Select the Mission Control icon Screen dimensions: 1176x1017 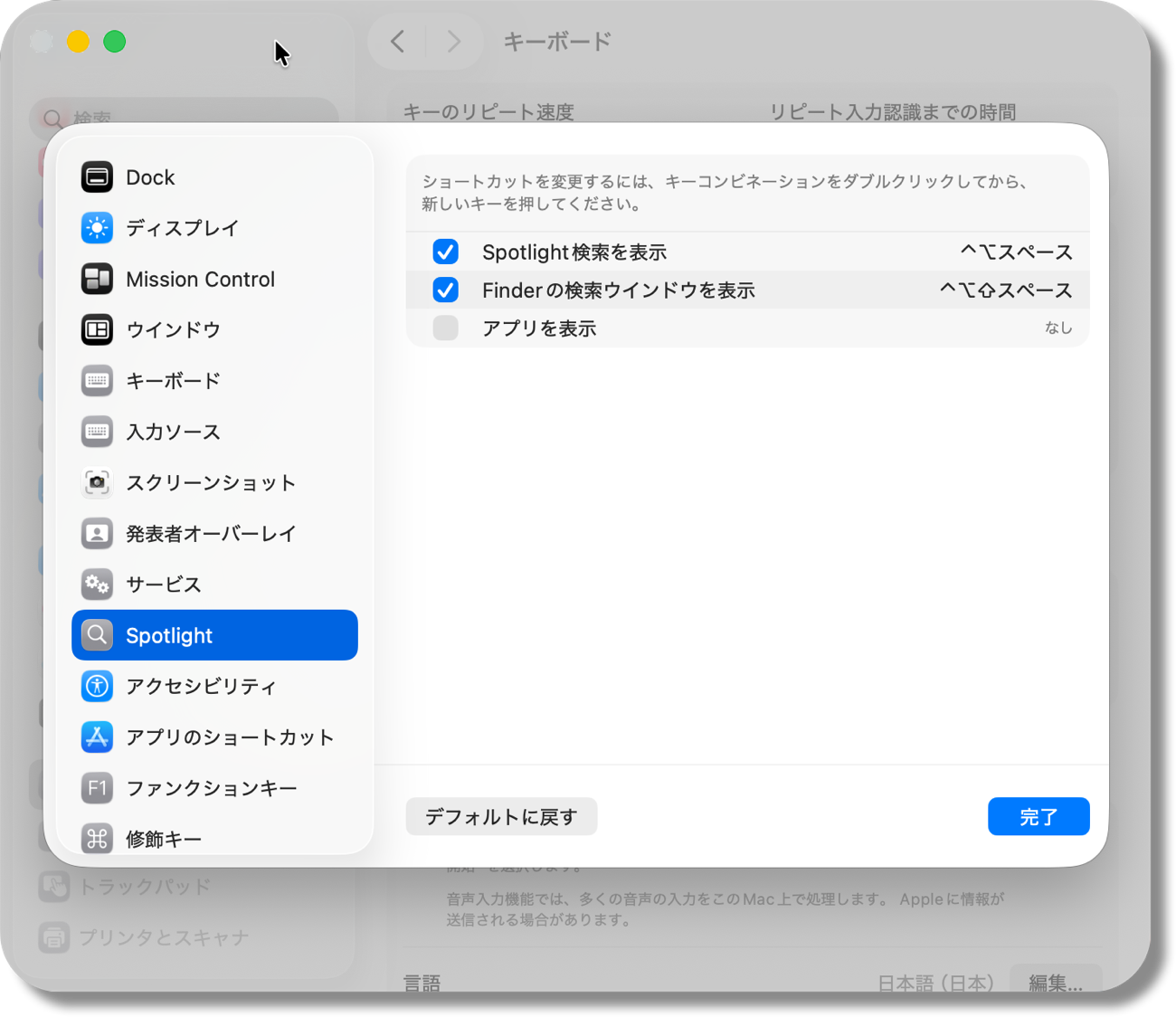click(x=97, y=279)
